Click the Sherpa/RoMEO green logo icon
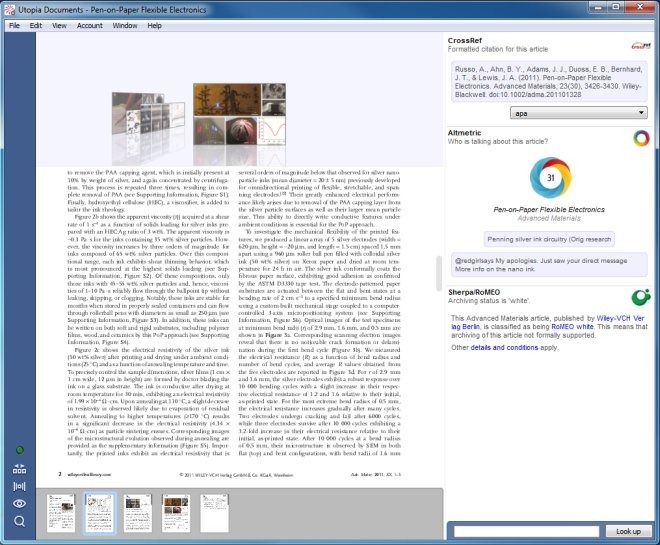The height and width of the screenshot is (545, 660). coord(641,297)
